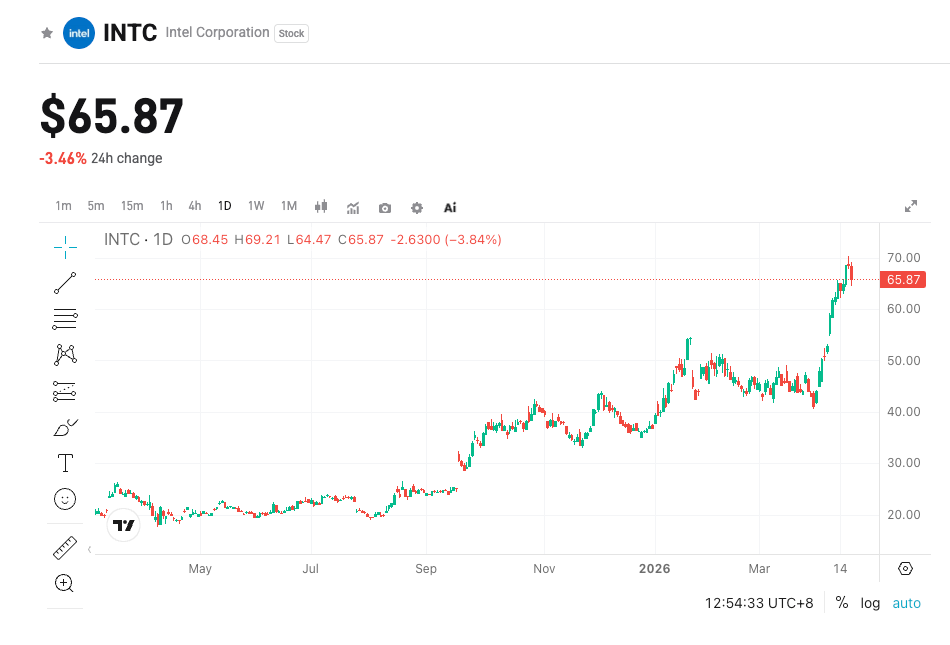This screenshot has width=950, height=645.
Task: Open the candle chart style selector
Action: tap(320, 207)
